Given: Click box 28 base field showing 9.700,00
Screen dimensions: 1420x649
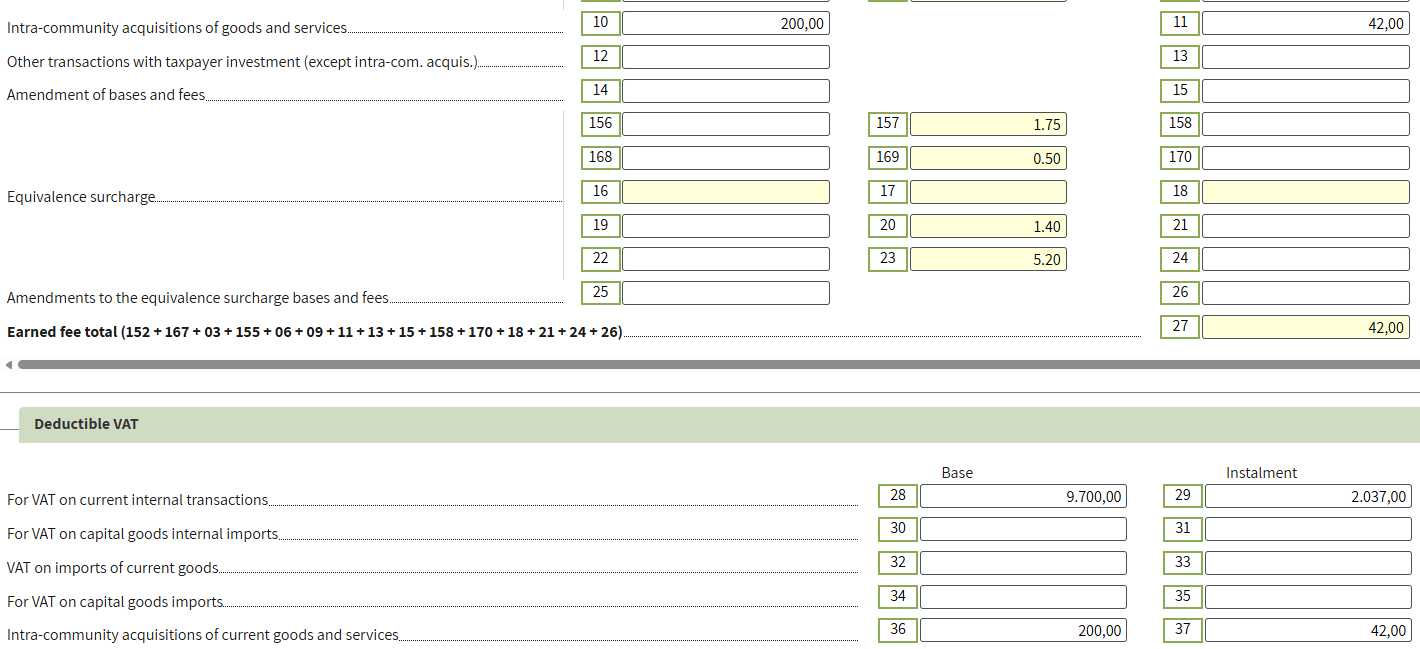Looking at the screenshot, I should pos(1022,496).
